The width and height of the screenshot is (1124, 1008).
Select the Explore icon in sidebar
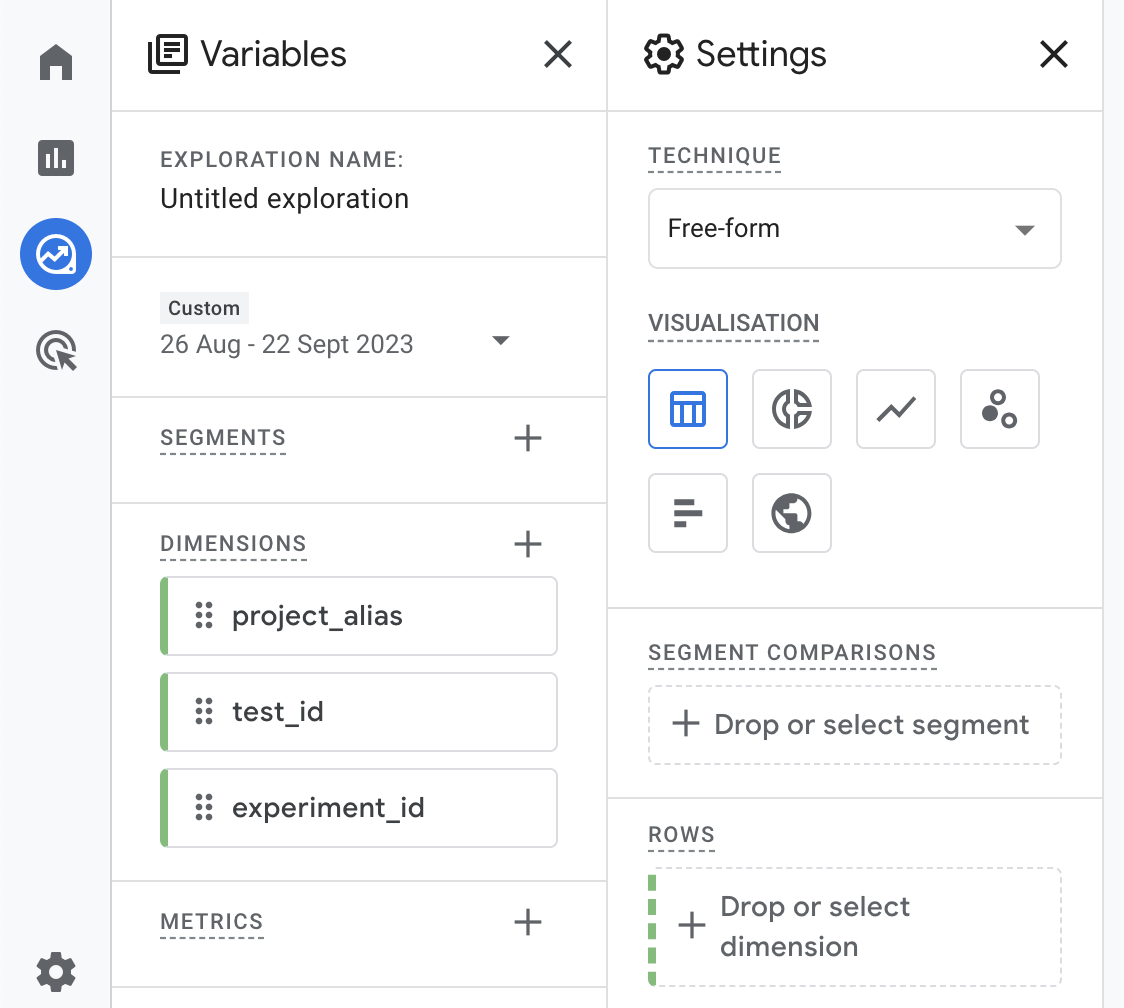click(56, 255)
